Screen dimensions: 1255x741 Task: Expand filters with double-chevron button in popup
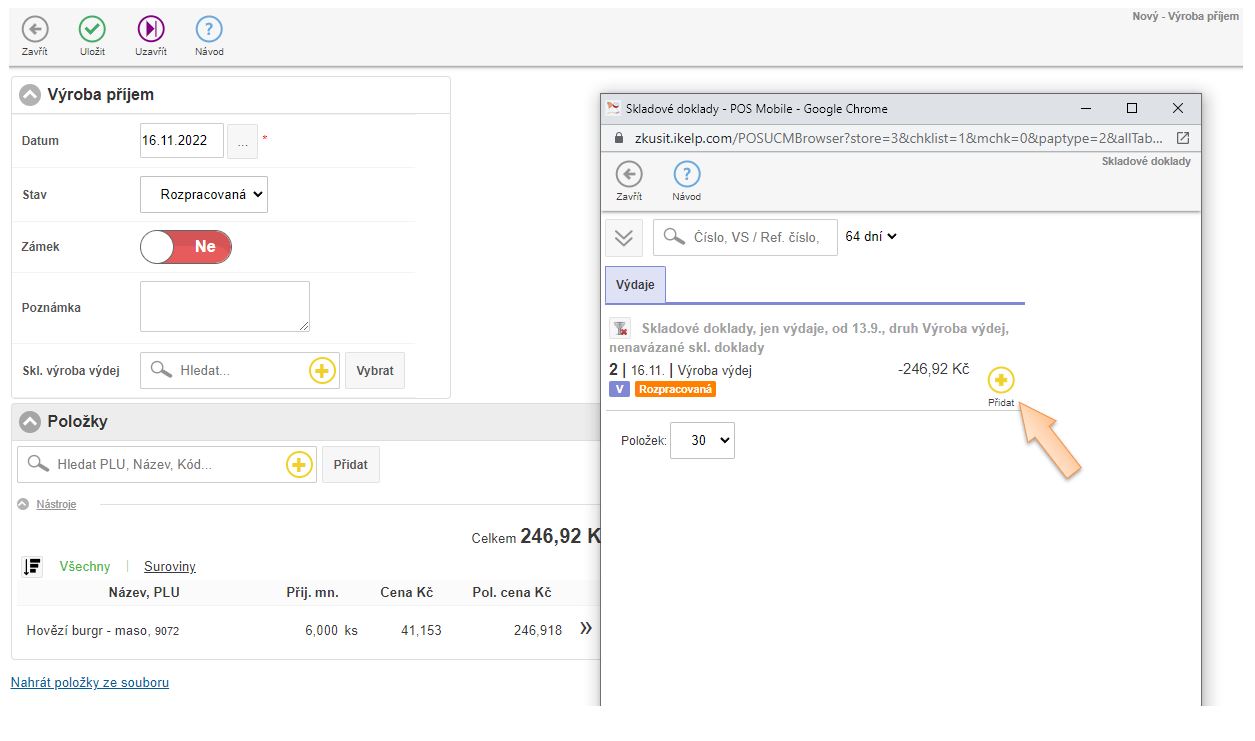pos(624,238)
